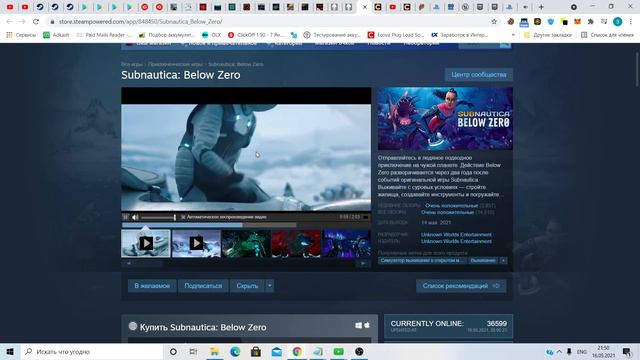Viewport: 640px width, 360px height.
Task: Mute the trailer with the speaker icon
Action: (135, 217)
